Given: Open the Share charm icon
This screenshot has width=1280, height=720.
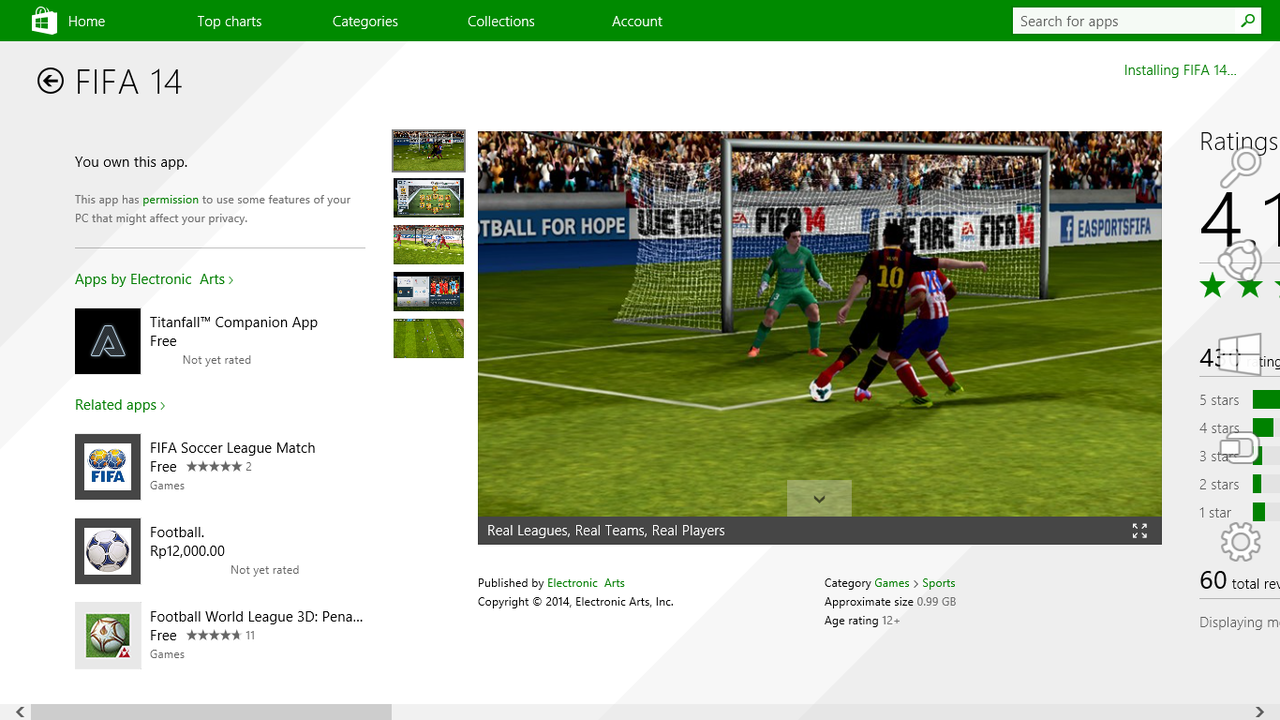Looking at the screenshot, I should [x=1241, y=262].
